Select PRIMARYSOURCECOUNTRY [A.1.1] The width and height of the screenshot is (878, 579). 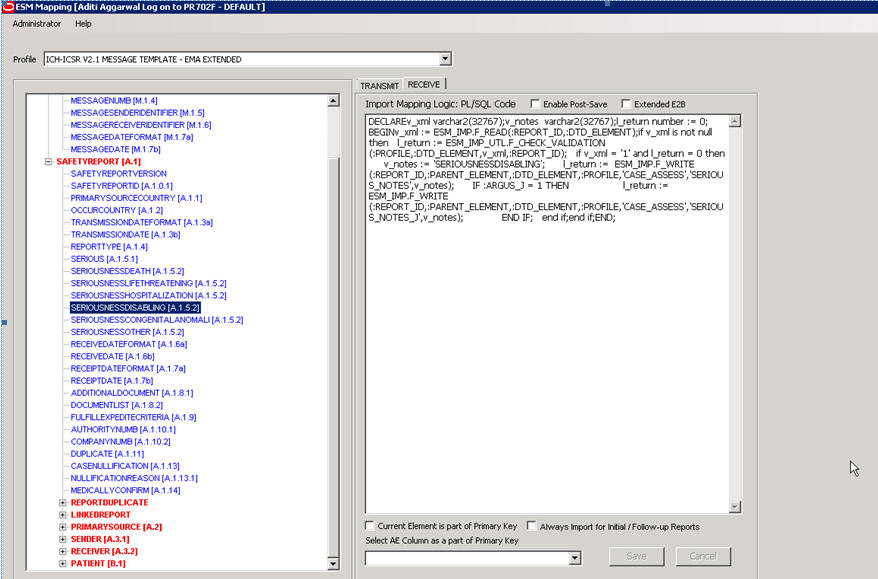[x=136, y=198]
